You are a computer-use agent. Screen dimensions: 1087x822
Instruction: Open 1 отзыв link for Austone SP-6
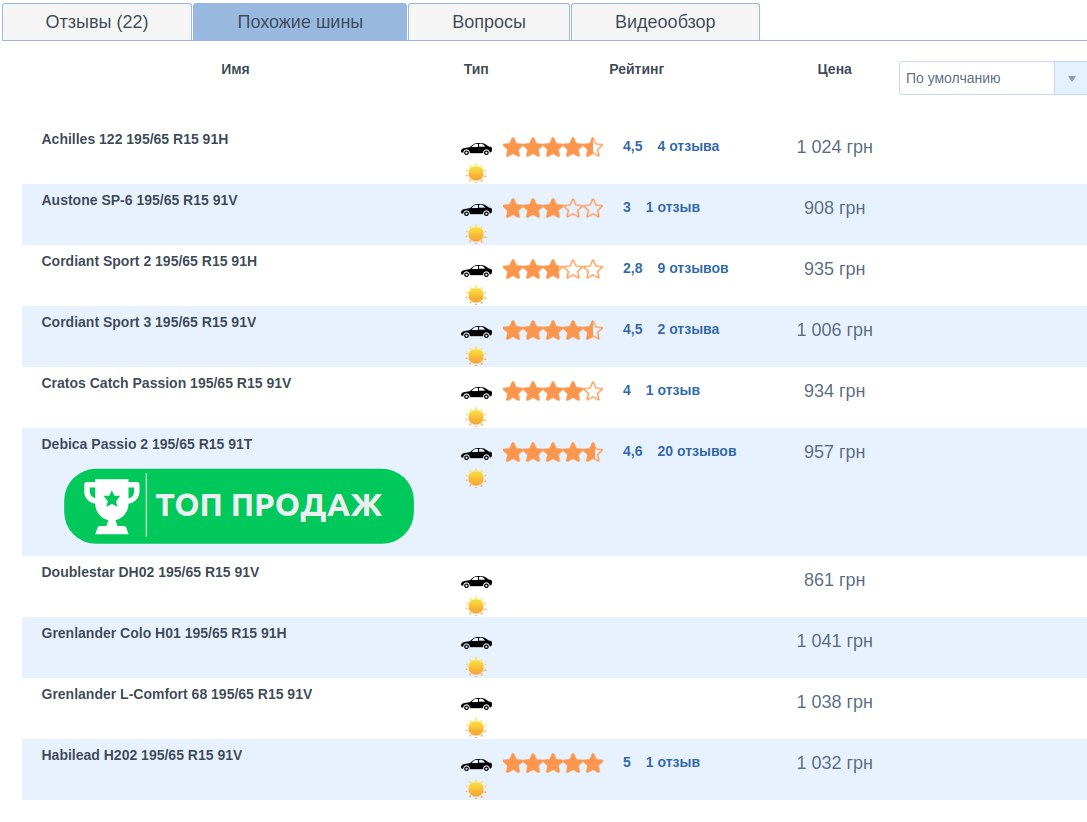[x=672, y=207]
